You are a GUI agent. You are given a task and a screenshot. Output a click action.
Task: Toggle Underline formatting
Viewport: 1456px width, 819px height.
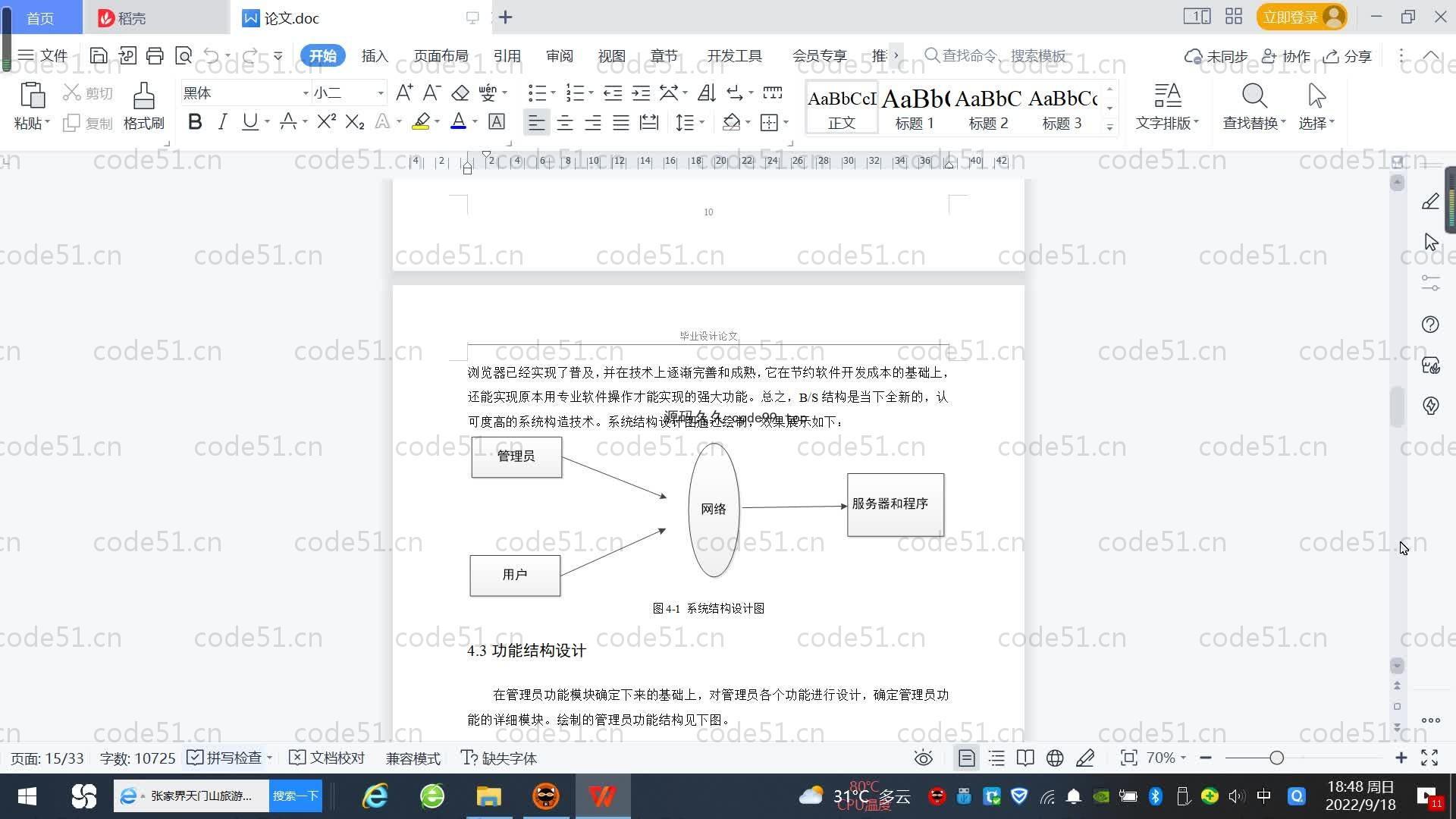point(249,121)
